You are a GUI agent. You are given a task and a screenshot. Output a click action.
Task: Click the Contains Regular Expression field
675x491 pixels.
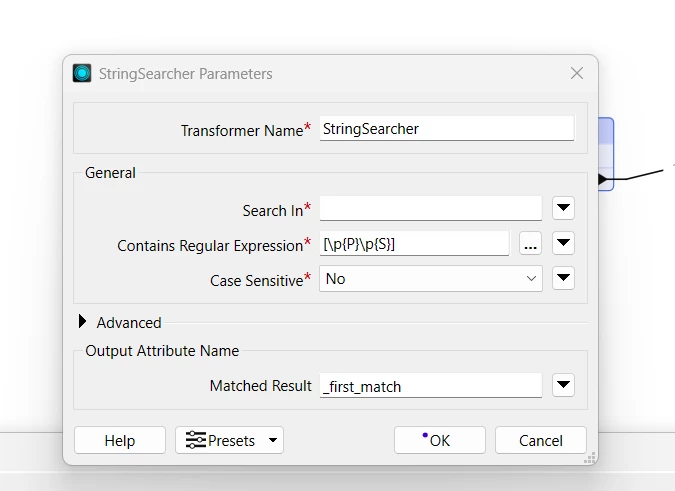coord(414,244)
